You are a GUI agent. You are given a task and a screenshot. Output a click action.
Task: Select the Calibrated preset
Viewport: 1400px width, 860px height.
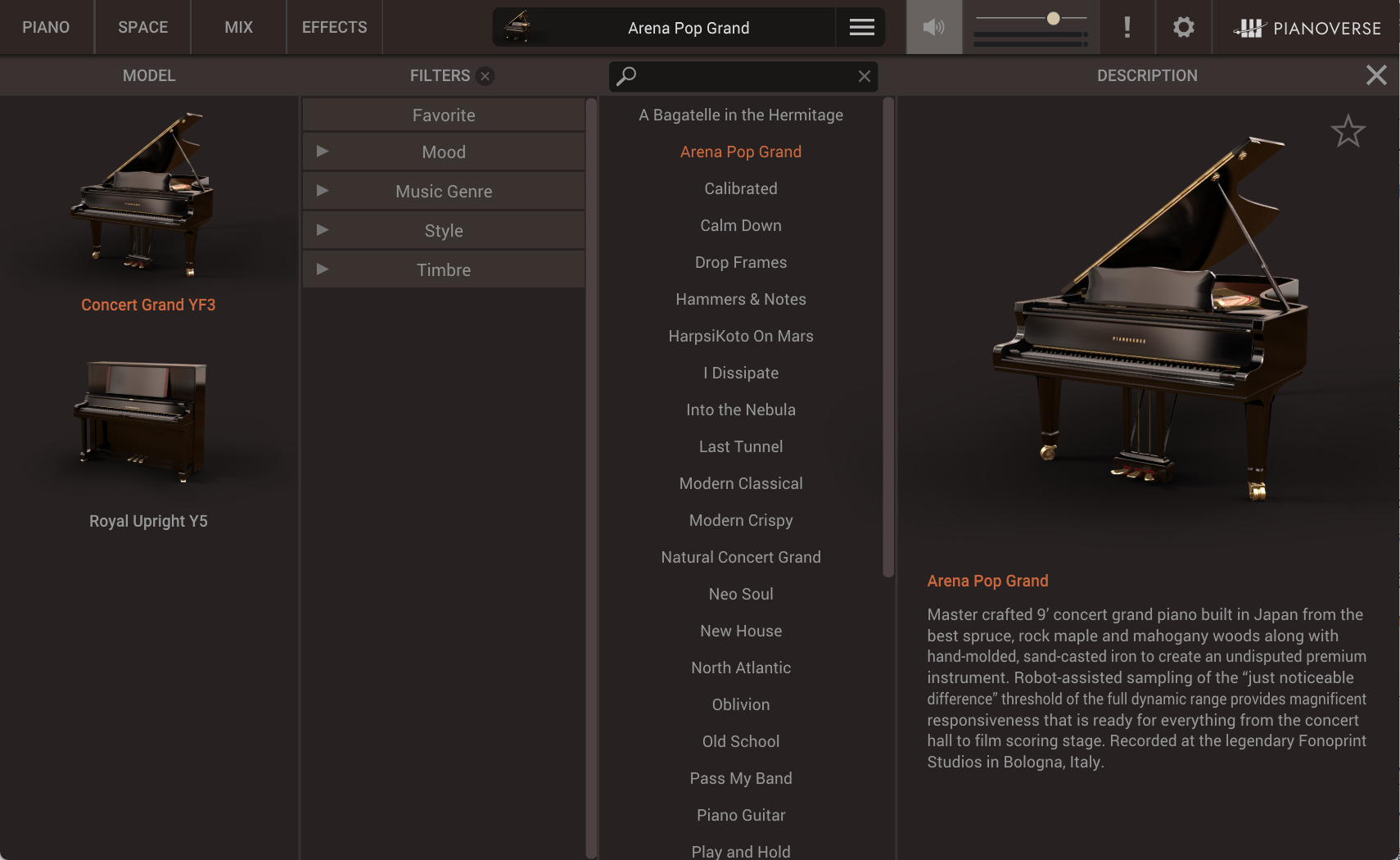[x=741, y=188]
